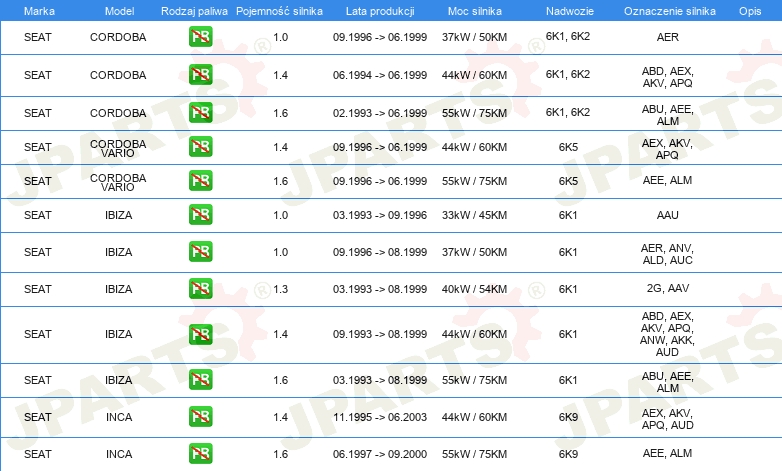Click engine codes AER, ANV, ALD, AUC

pos(667,254)
